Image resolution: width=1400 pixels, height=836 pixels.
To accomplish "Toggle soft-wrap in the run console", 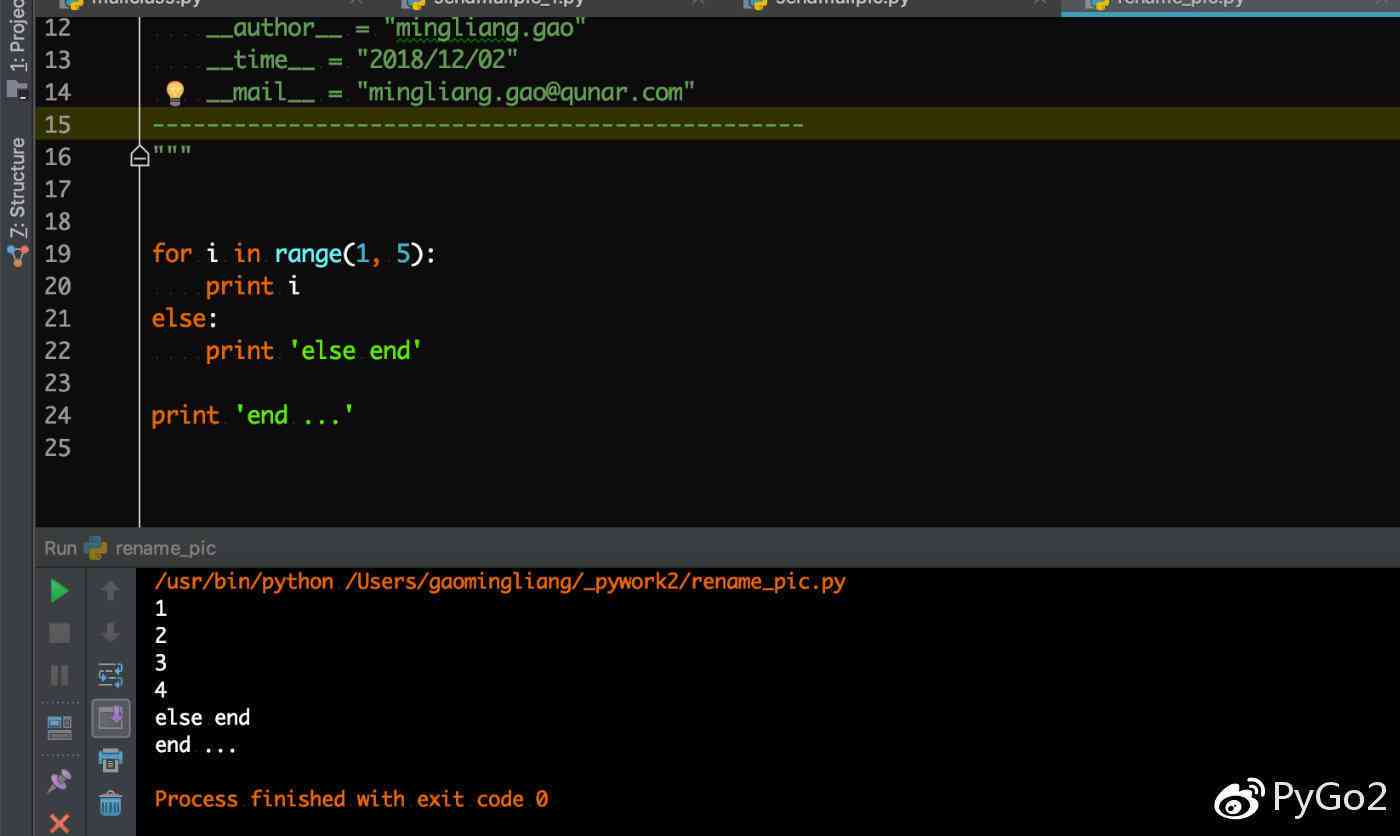I will click(110, 675).
